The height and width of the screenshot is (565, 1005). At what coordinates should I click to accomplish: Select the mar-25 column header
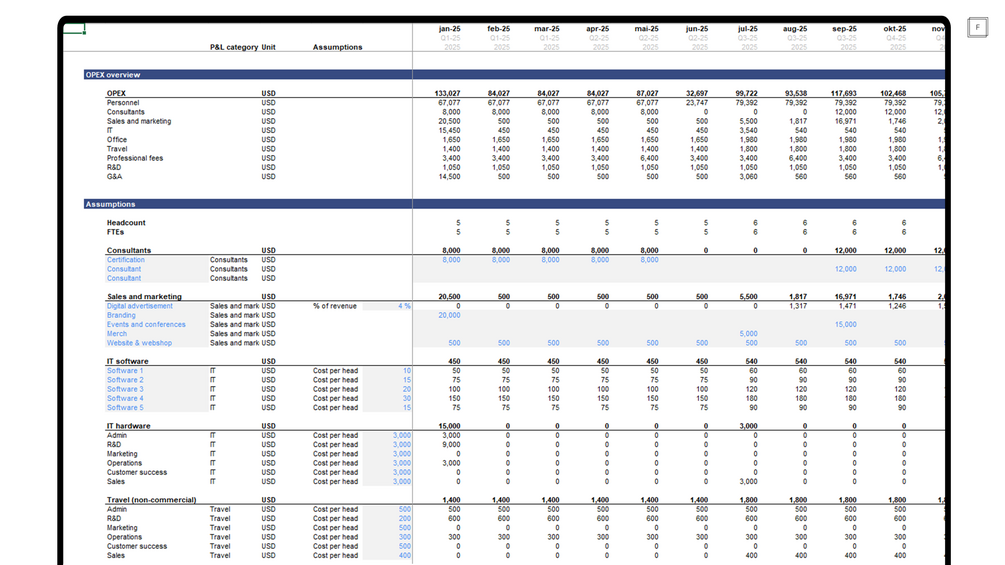coord(547,29)
